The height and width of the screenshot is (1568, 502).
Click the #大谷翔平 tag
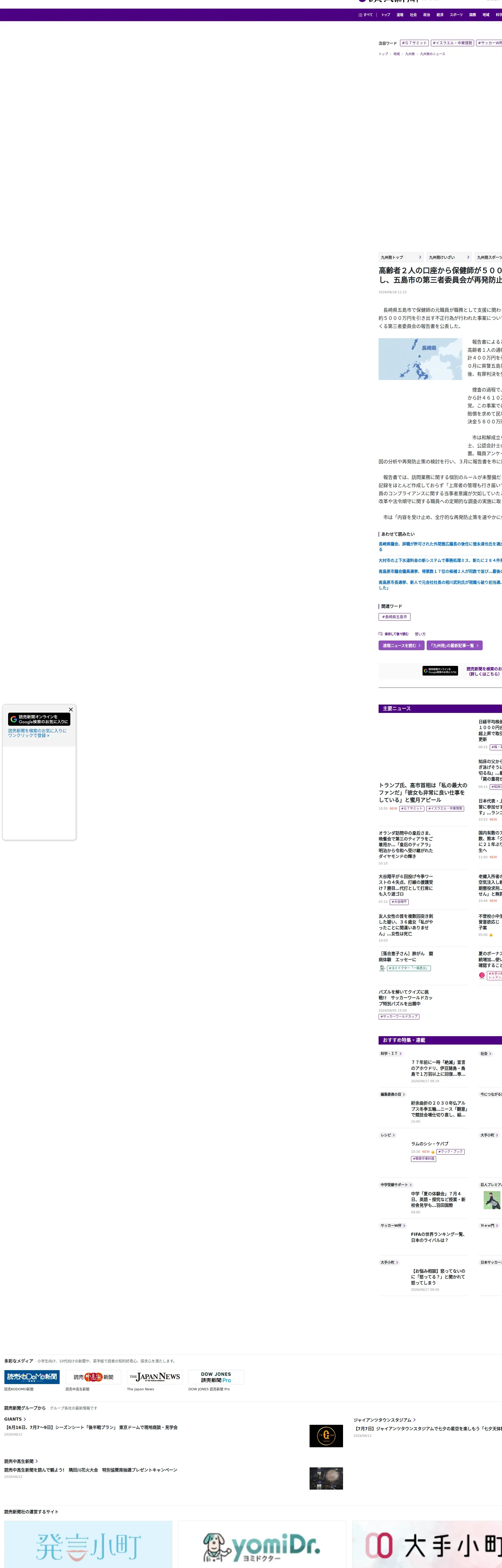pyautogui.click(x=399, y=902)
